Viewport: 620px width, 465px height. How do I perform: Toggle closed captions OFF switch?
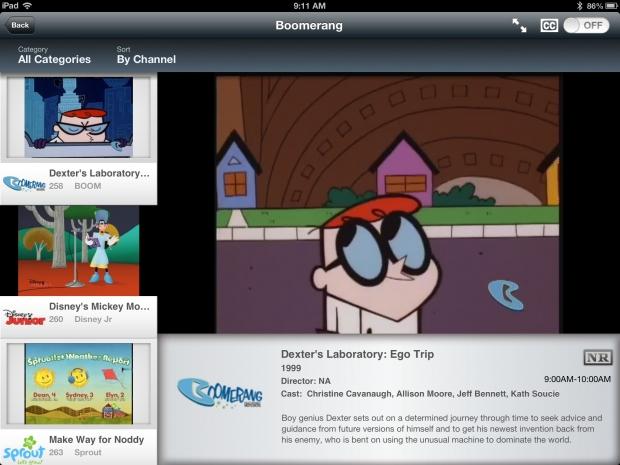(x=586, y=26)
